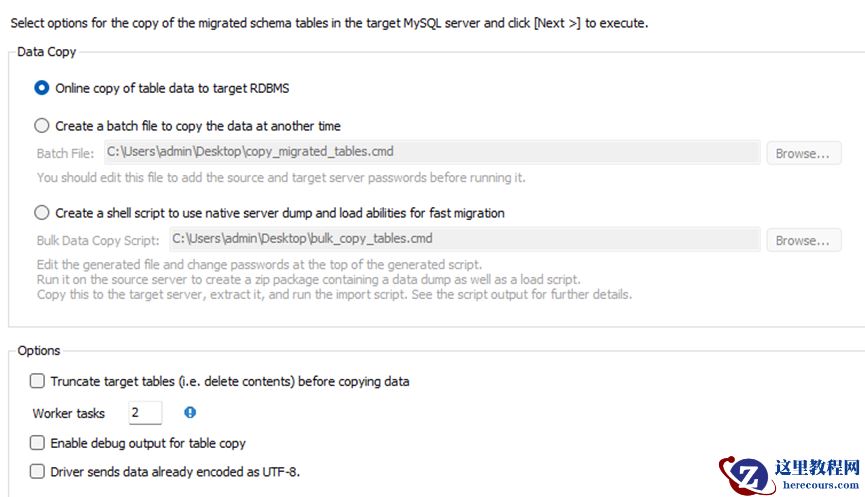This screenshot has height=497, width=865.
Task: Click the Batch File label
Action: 65,153
